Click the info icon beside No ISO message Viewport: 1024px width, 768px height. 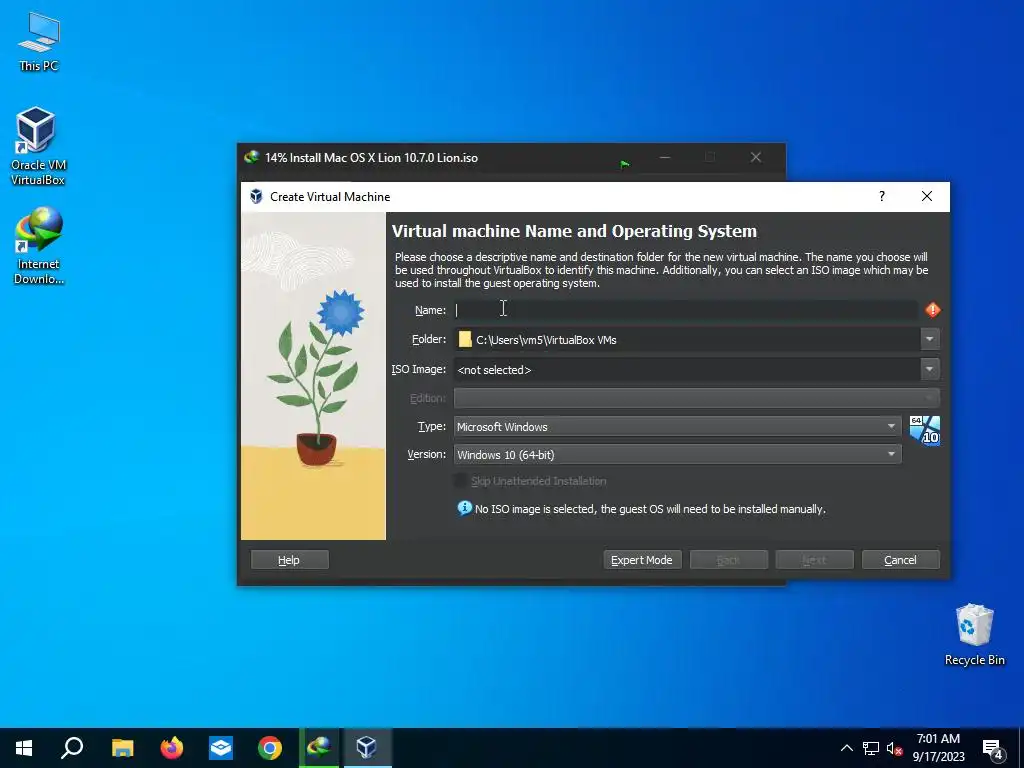464,508
